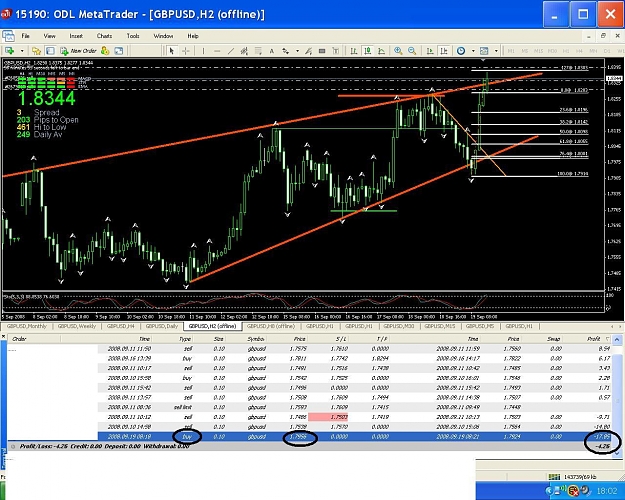Image resolution: width=625 pixels, height=500 pixels.
Task: Click the 18:02 taskbar clock
Action: click(606, 490)
